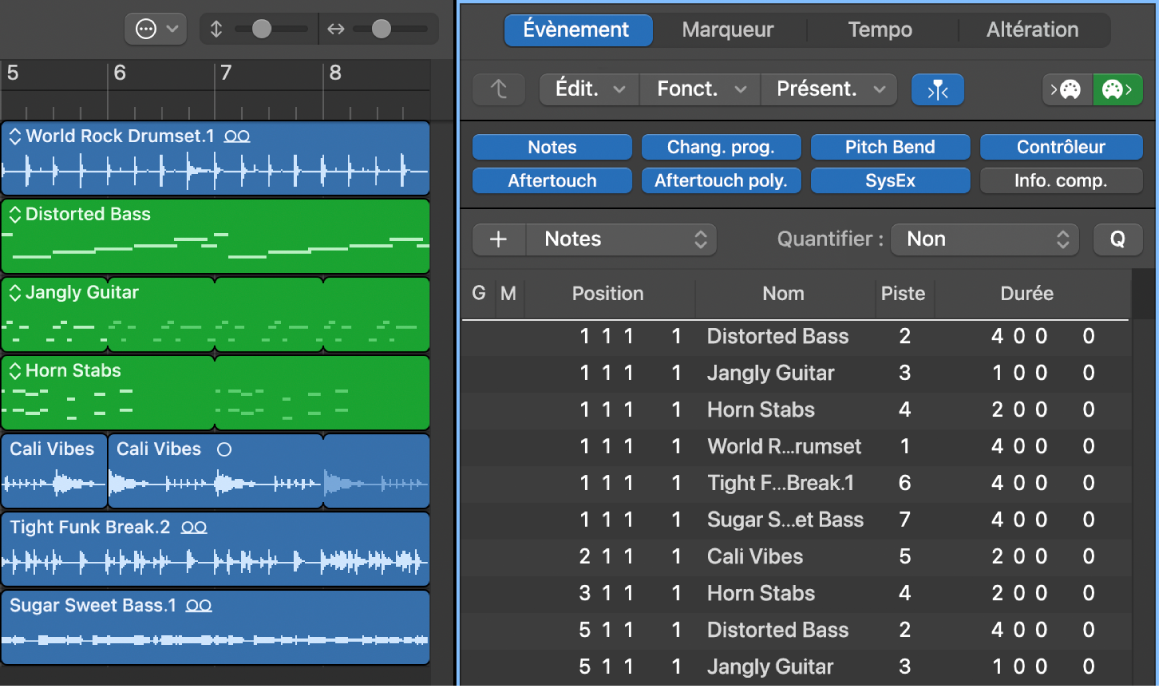Click the Q quantize button
This screenshot has height=686, width=1160.
(1117, 239)
